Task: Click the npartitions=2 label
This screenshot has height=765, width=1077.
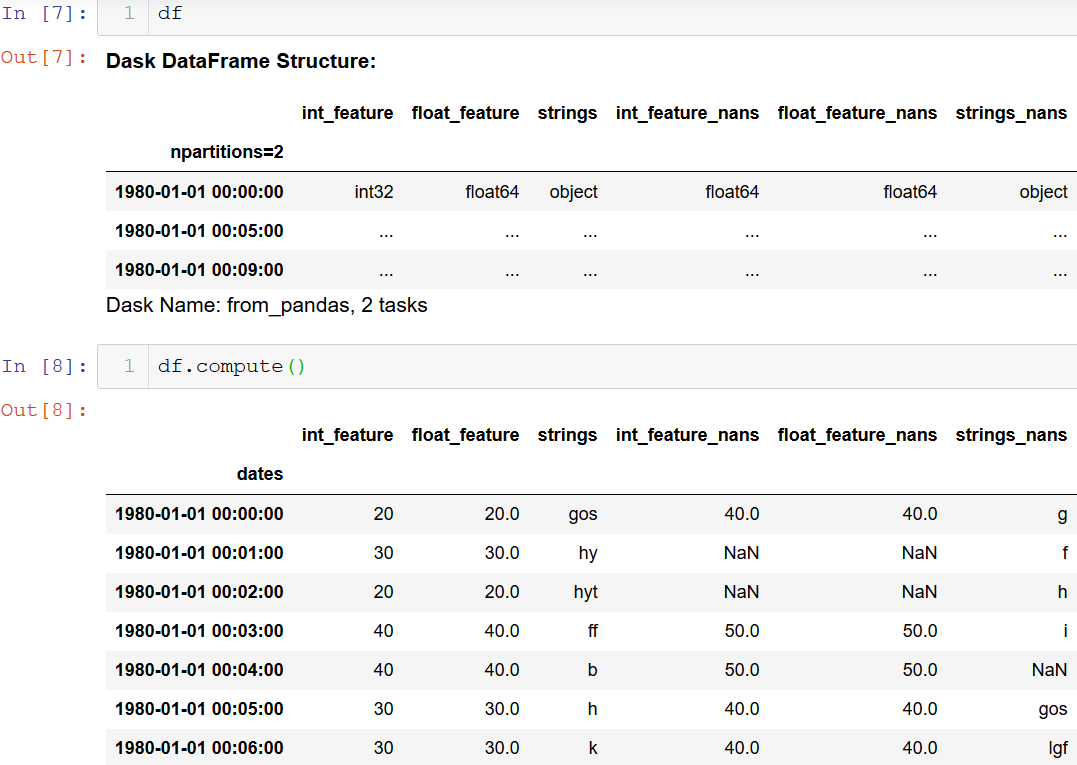Action: [x=227, y=152]
